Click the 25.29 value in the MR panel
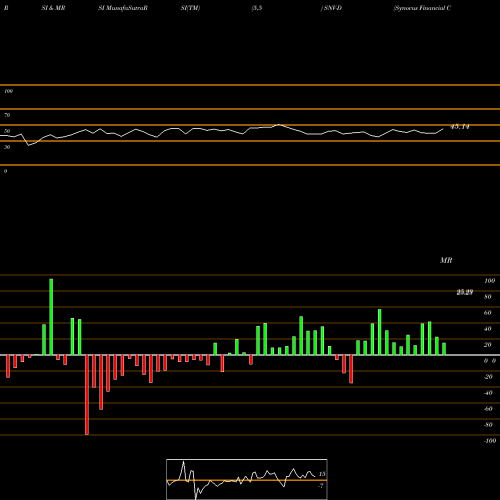 [x=465, y=292]
